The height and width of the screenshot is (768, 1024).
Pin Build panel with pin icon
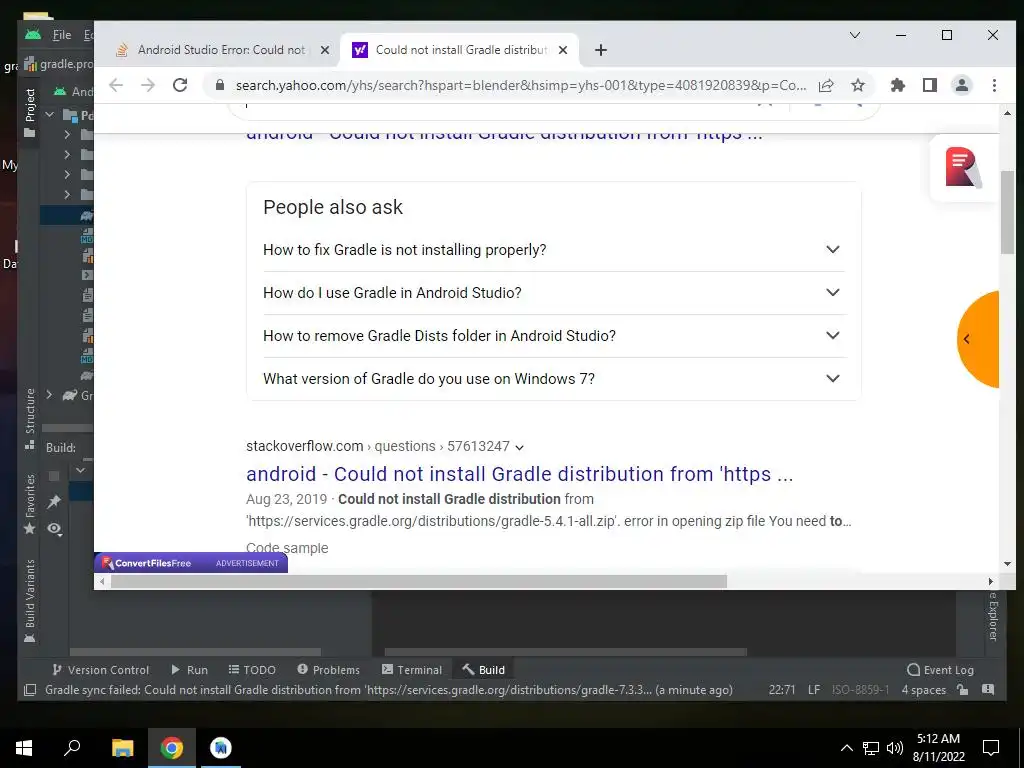54,502
